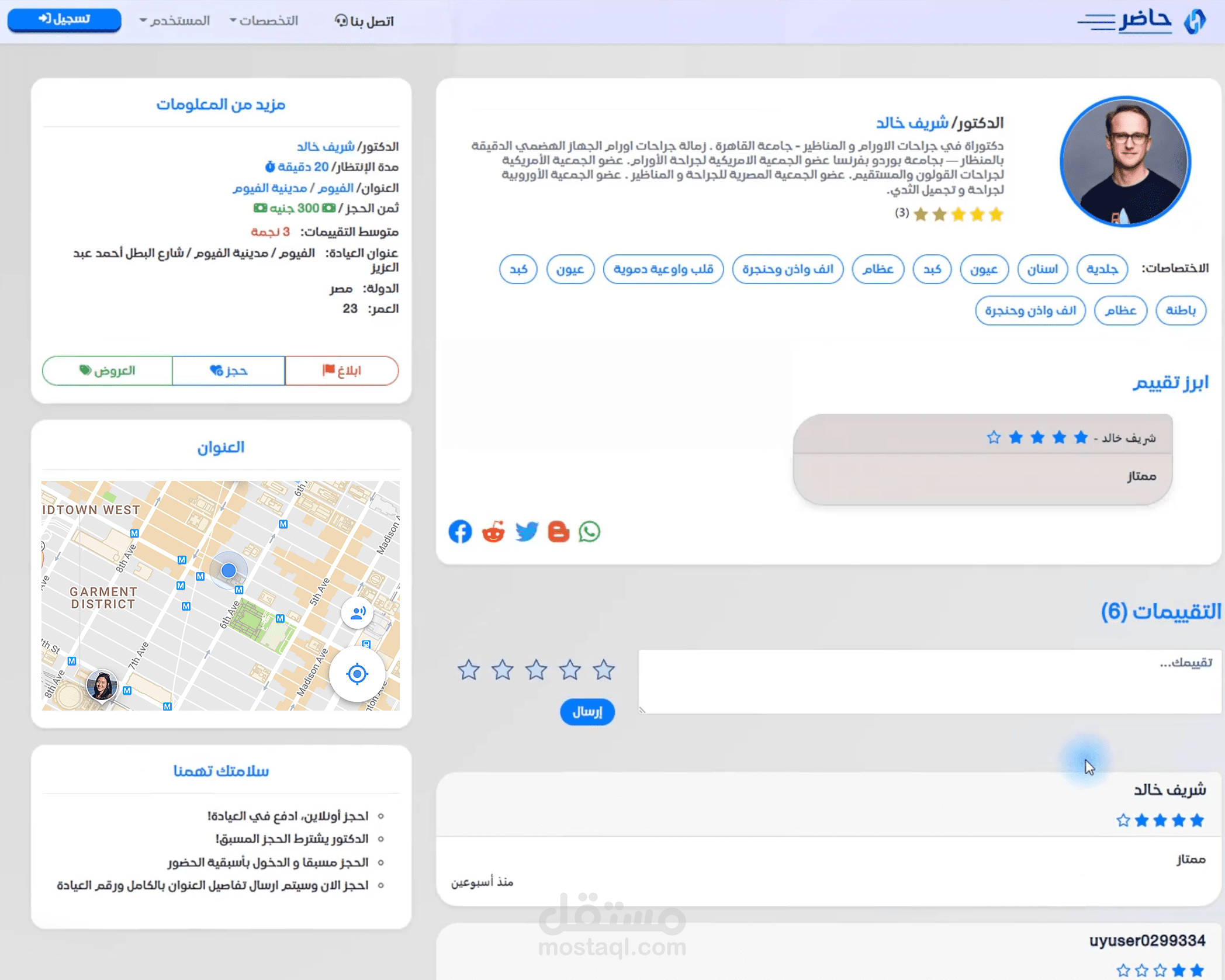The width and height of the screenshot is (1225, 980).
Task: Select the كبد specialty tag
Action: (x=932, y=269)
